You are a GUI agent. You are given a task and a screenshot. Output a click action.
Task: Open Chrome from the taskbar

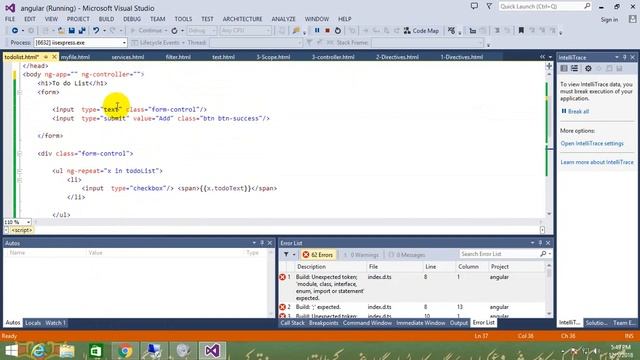click(x=125, y=351)
